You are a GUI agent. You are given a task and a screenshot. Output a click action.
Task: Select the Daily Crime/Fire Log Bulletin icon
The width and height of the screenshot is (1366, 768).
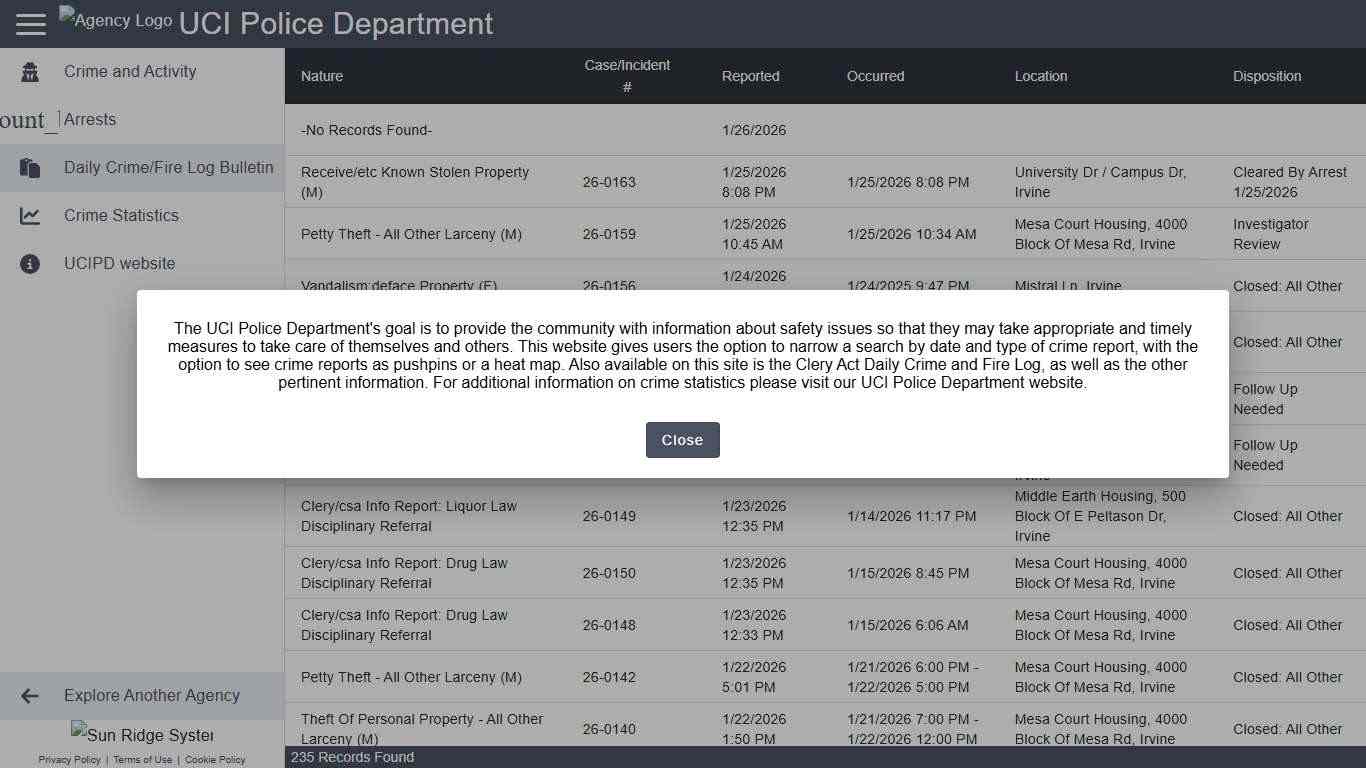pyautogui.click(x=29, y=167)
